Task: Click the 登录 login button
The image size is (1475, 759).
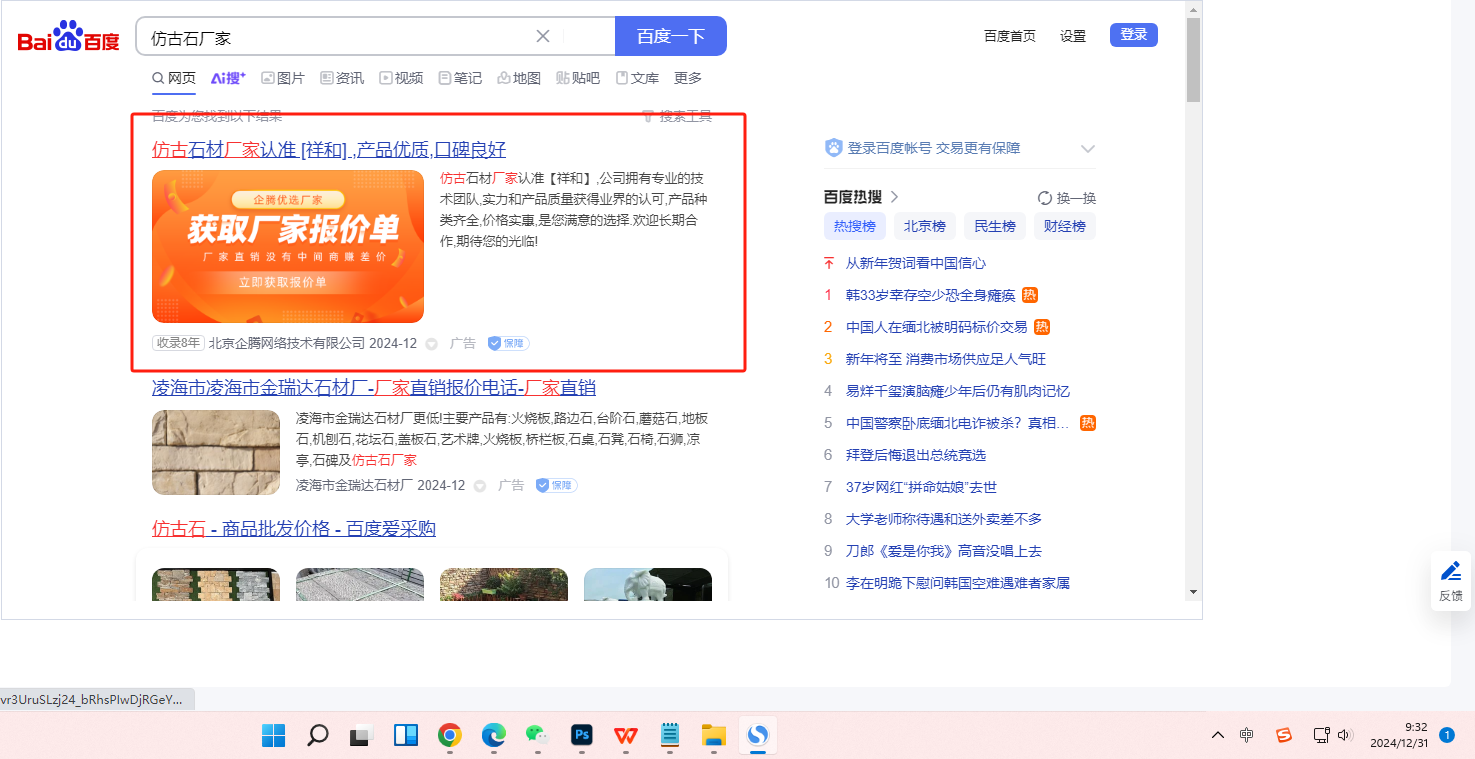Action: pyautogui.click(x=1134, y=35)
